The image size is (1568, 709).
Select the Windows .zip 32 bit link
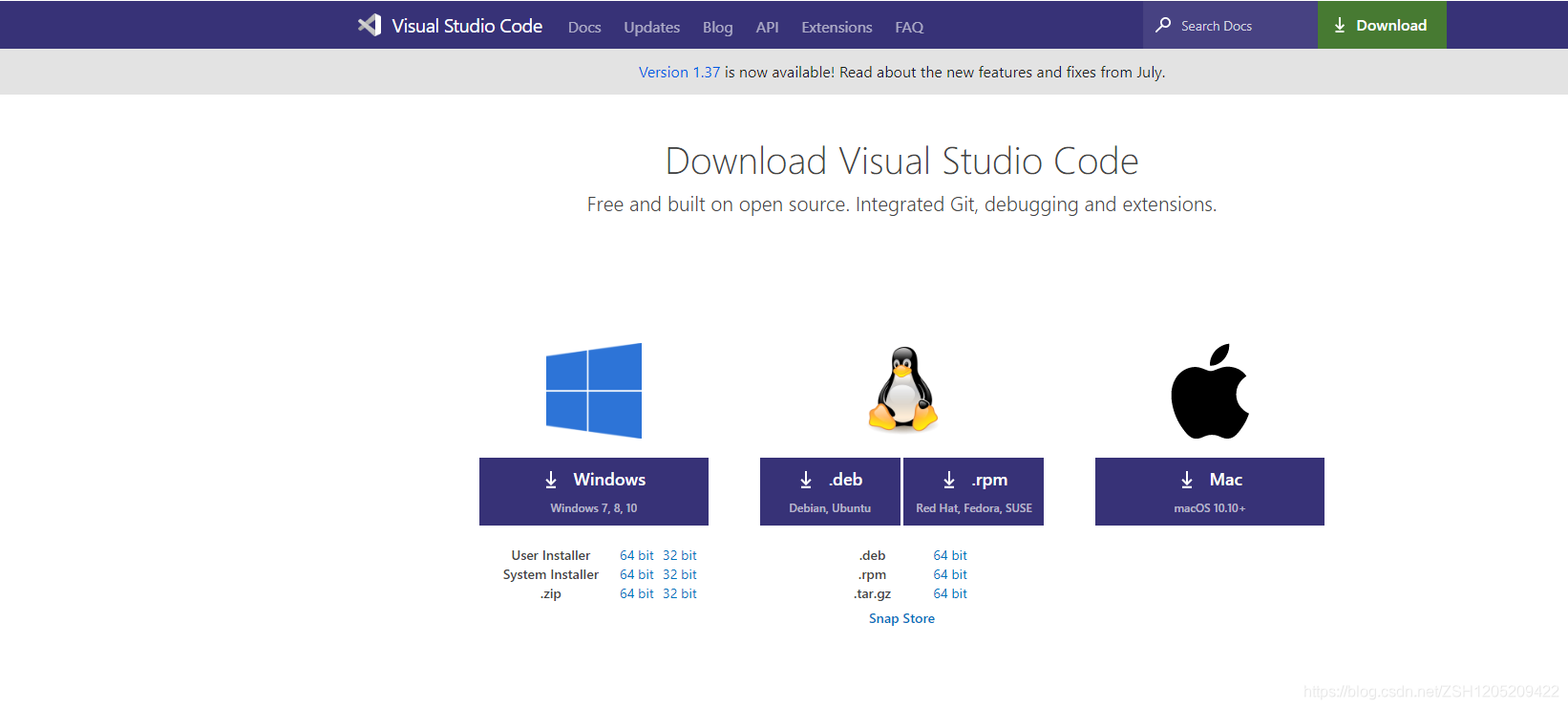click(680, 593)
